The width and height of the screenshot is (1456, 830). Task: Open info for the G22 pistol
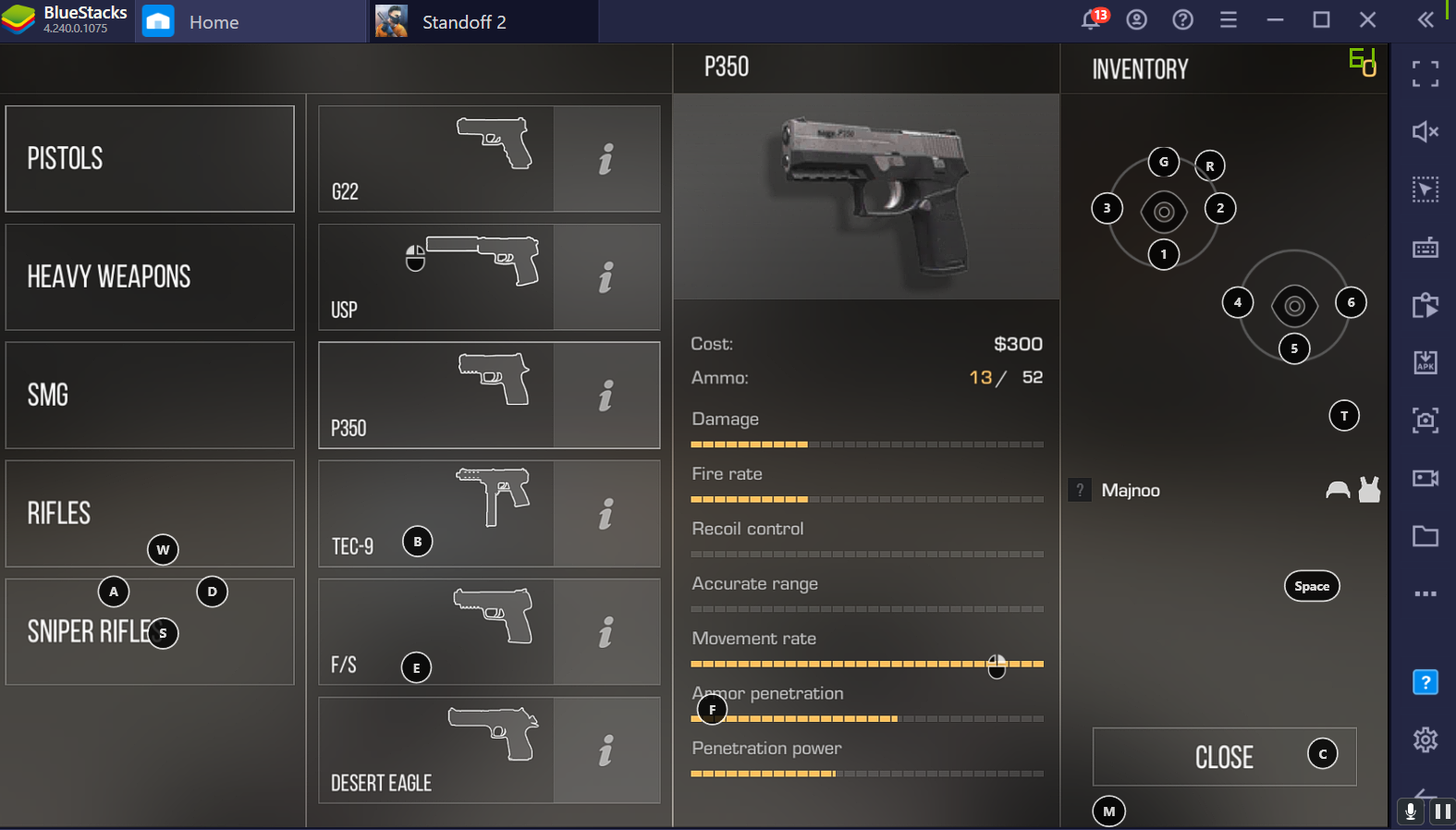click(x=606, y=159)
